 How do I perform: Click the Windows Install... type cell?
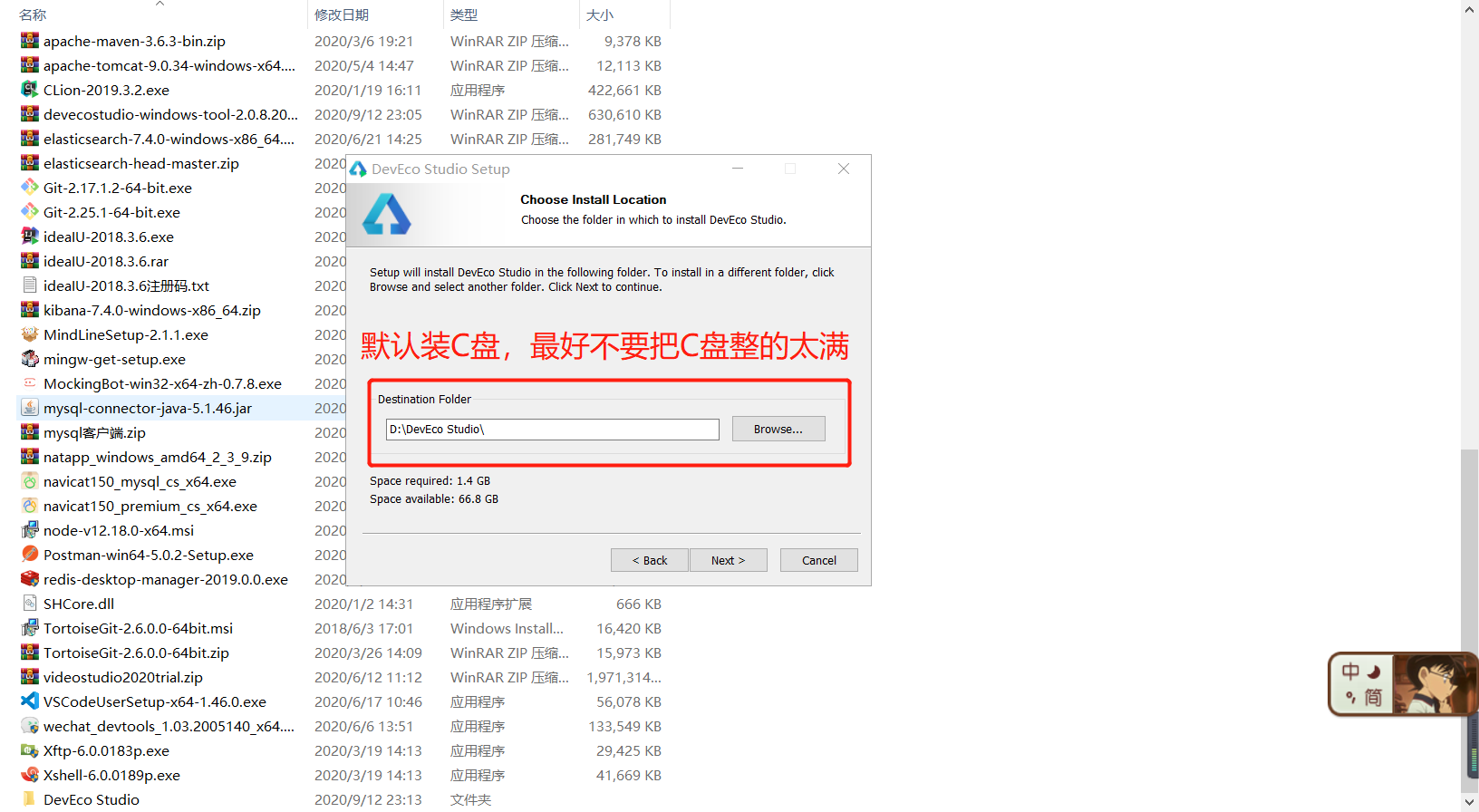pyautogui.click(x=507, y=628)
